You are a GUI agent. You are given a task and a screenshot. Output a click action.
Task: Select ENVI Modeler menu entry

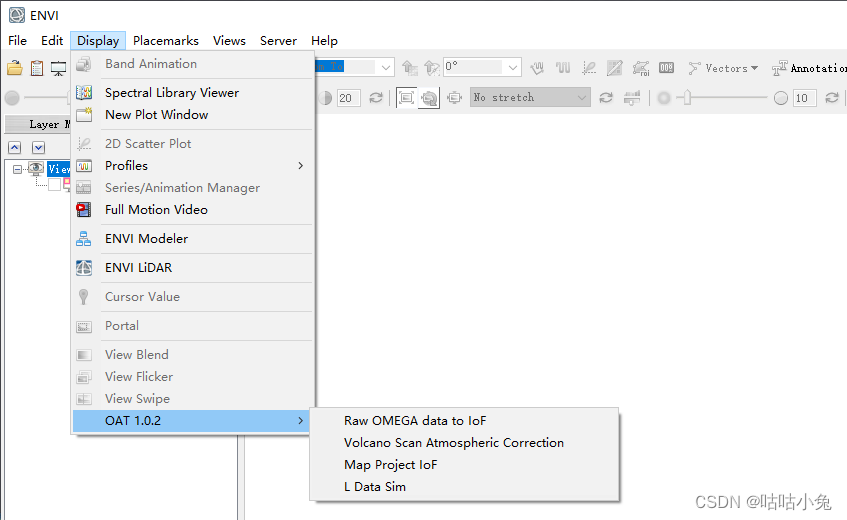pyautogui.click(x=193, y=239)
